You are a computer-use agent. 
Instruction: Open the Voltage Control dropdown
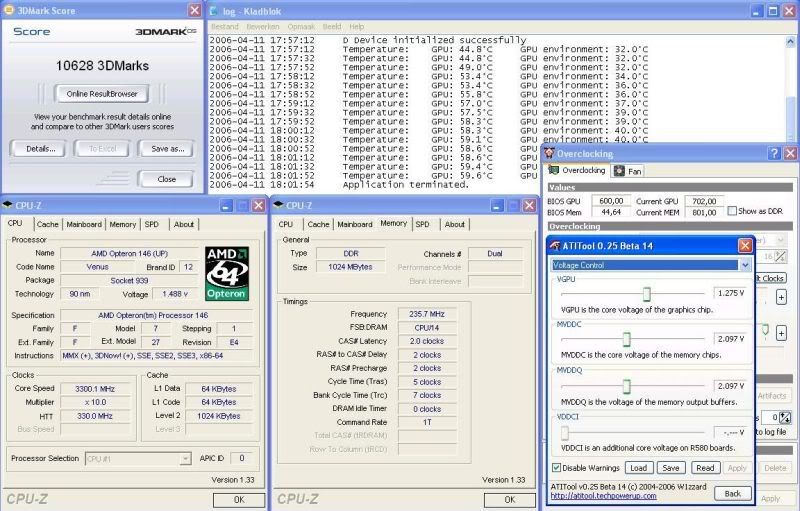(x=743, y=265)
